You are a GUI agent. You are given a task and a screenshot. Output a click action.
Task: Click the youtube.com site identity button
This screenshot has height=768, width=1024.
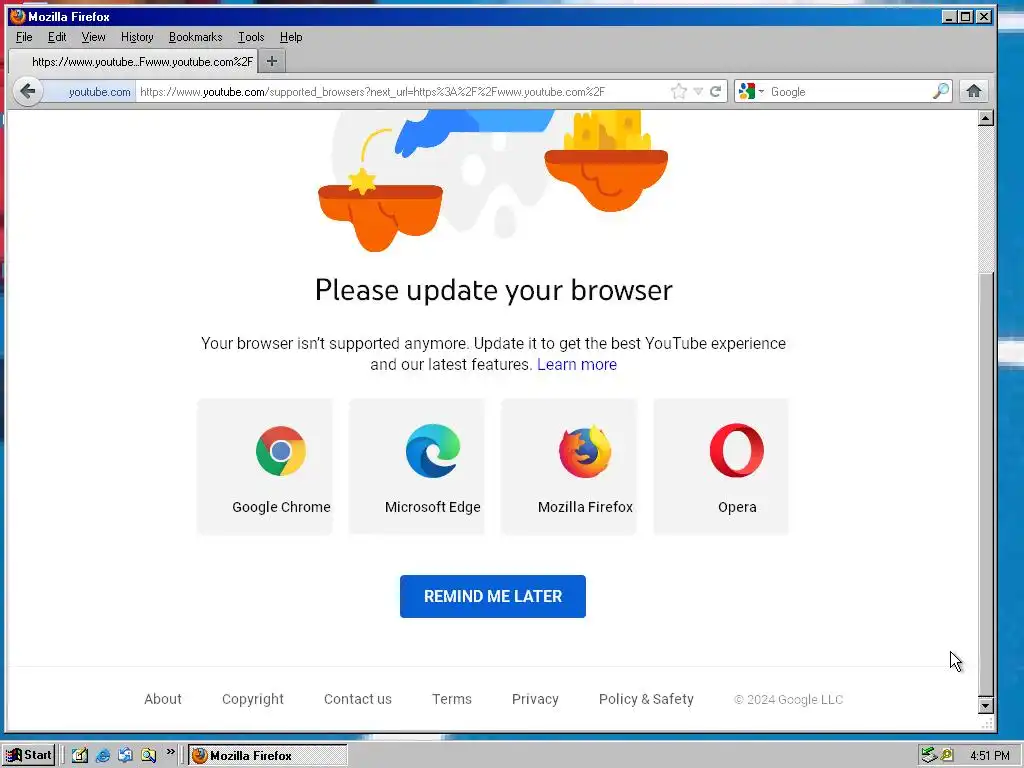tap(90, 91)
